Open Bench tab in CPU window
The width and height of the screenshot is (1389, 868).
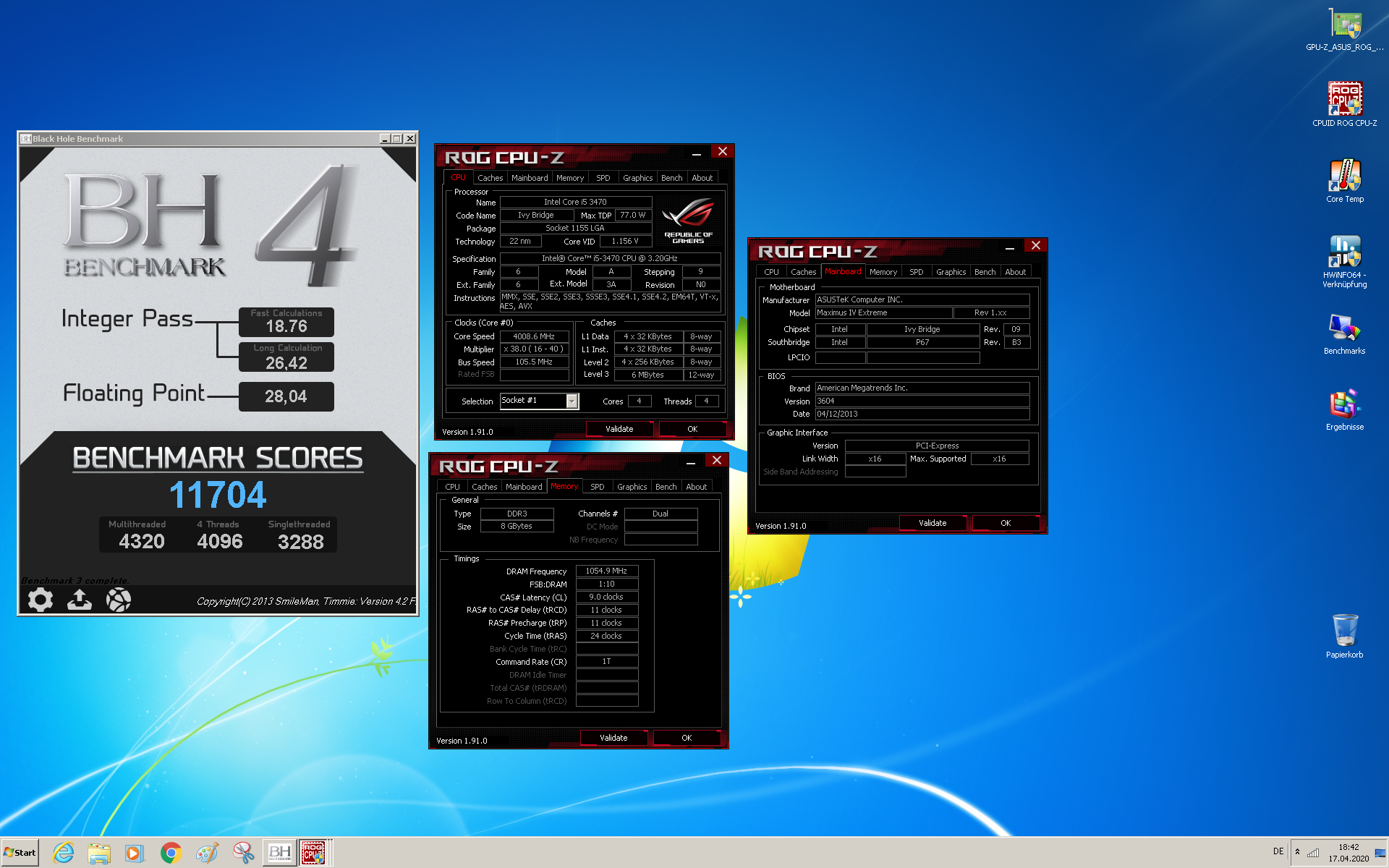[672, 178]
